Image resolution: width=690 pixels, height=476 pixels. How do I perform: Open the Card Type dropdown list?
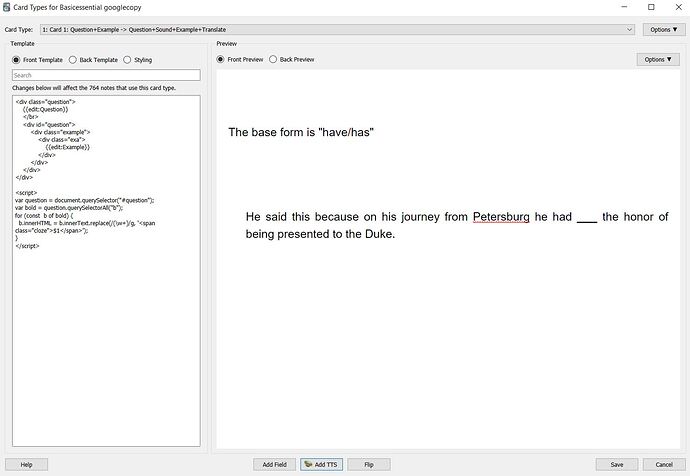point(337,29)
